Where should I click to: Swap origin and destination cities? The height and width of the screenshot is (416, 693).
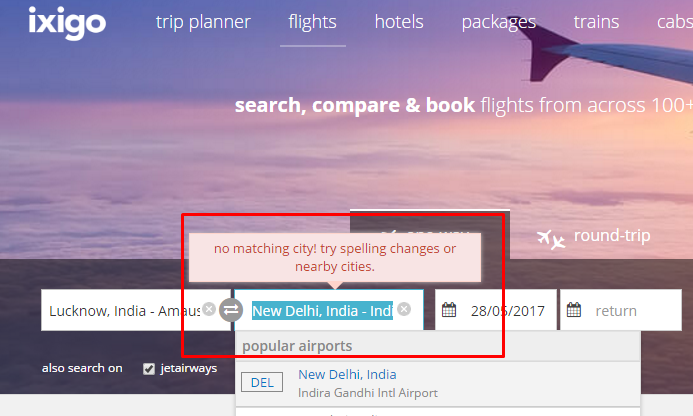coord(231,310)
